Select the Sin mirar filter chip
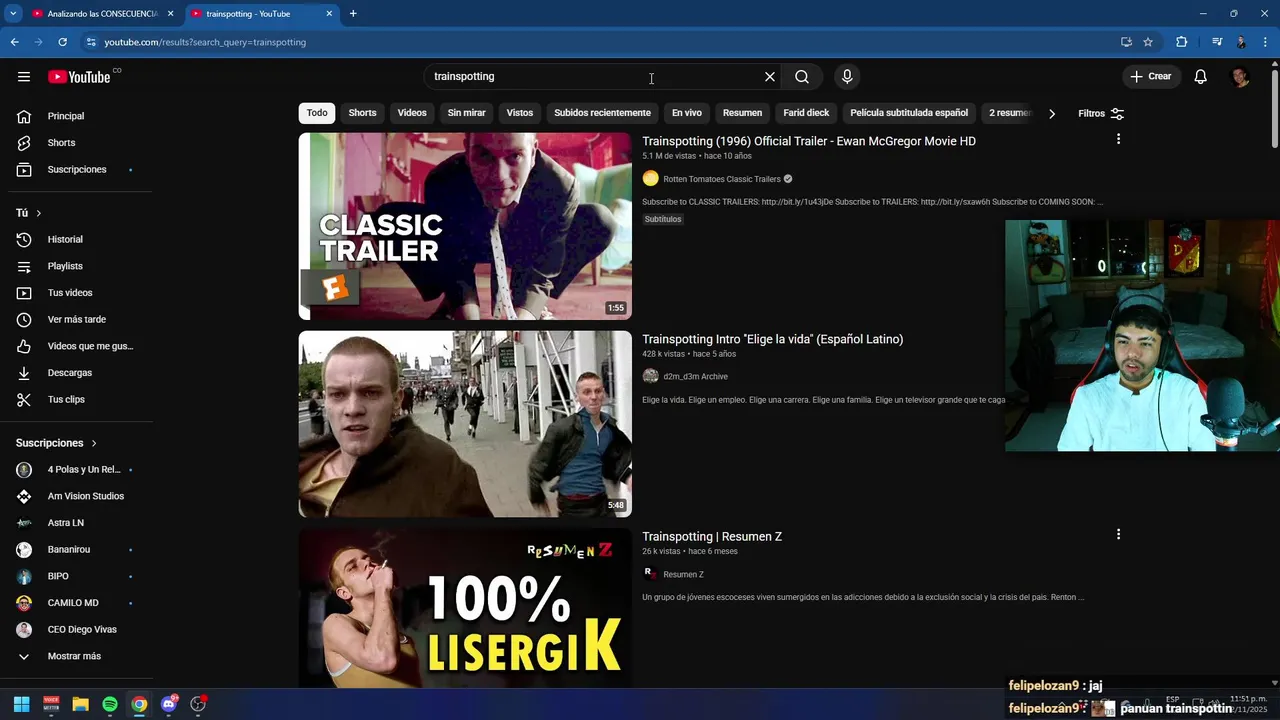Image resolution: width=1280 pixels, height=720 pixels. (x=466, y=113)
